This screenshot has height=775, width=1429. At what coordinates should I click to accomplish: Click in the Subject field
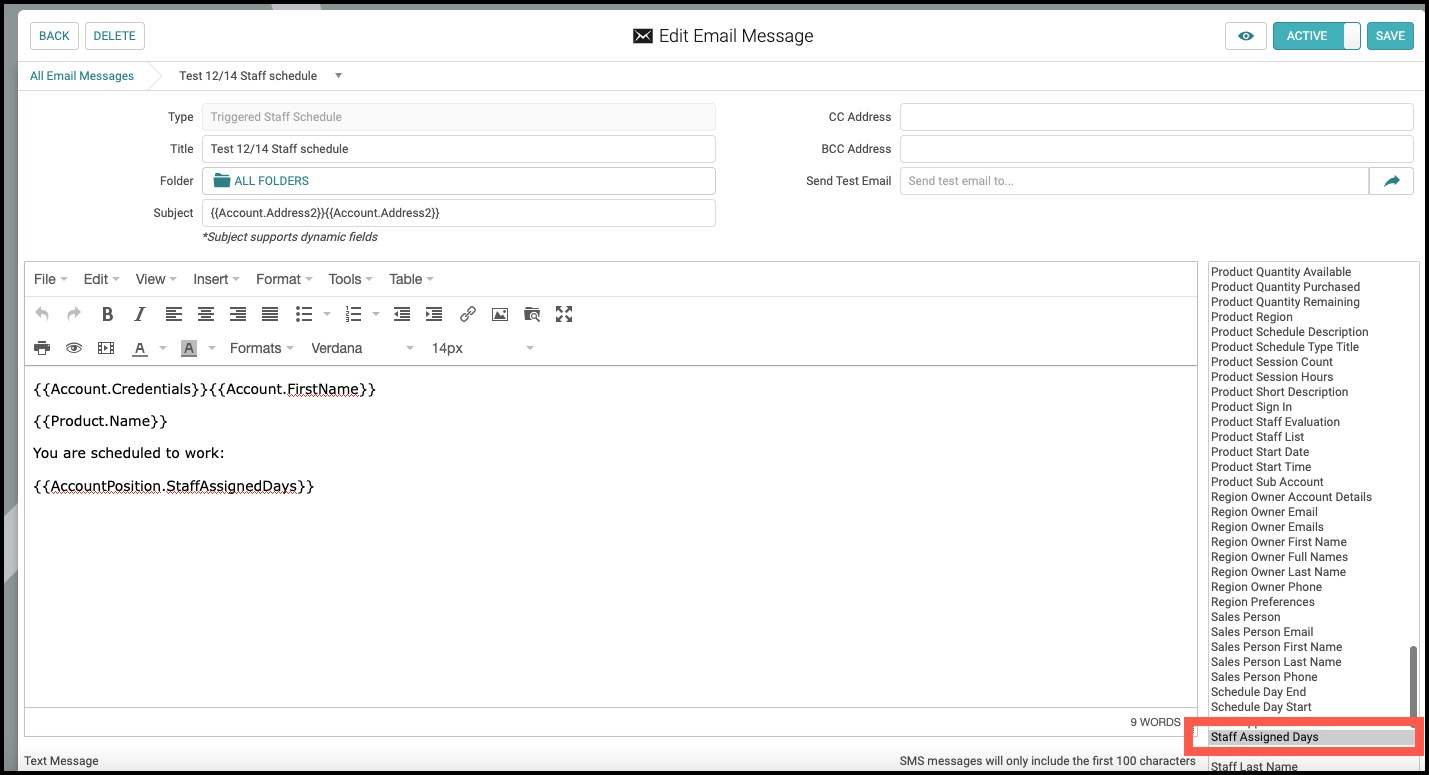pos(459,213)
